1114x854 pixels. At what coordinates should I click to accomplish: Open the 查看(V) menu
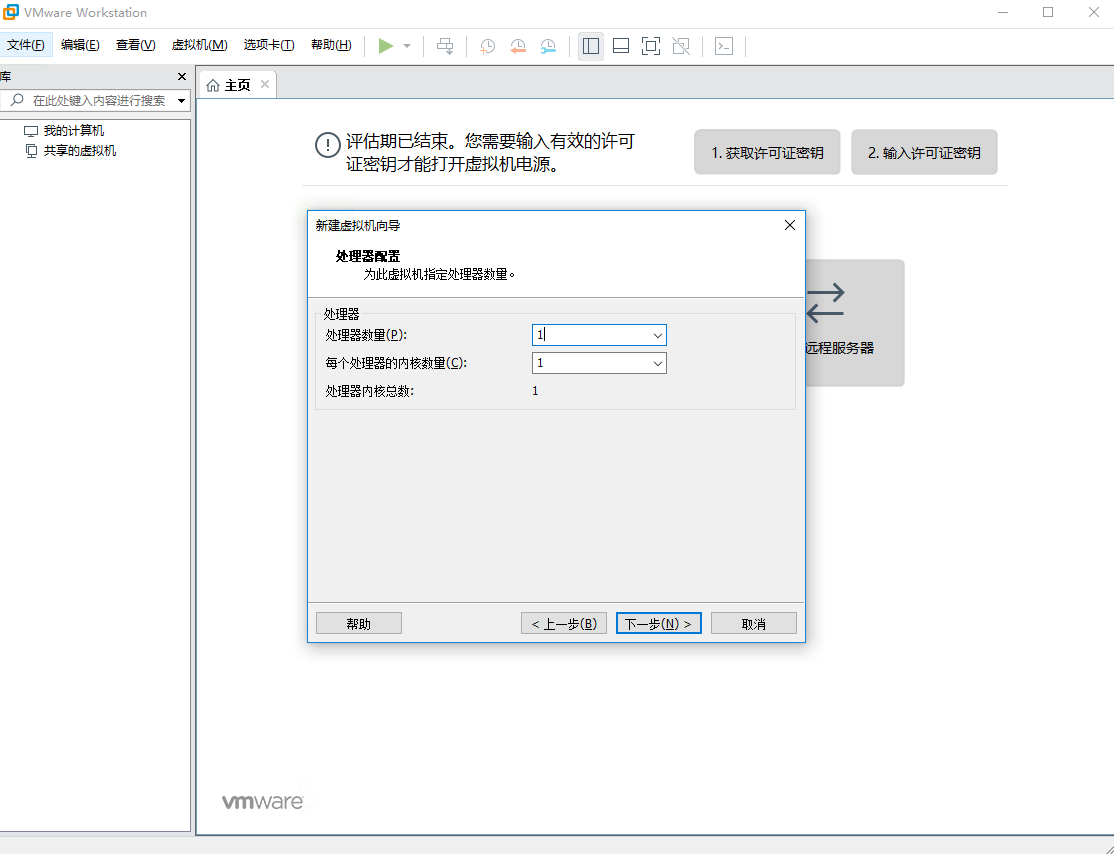coord(136,45)
